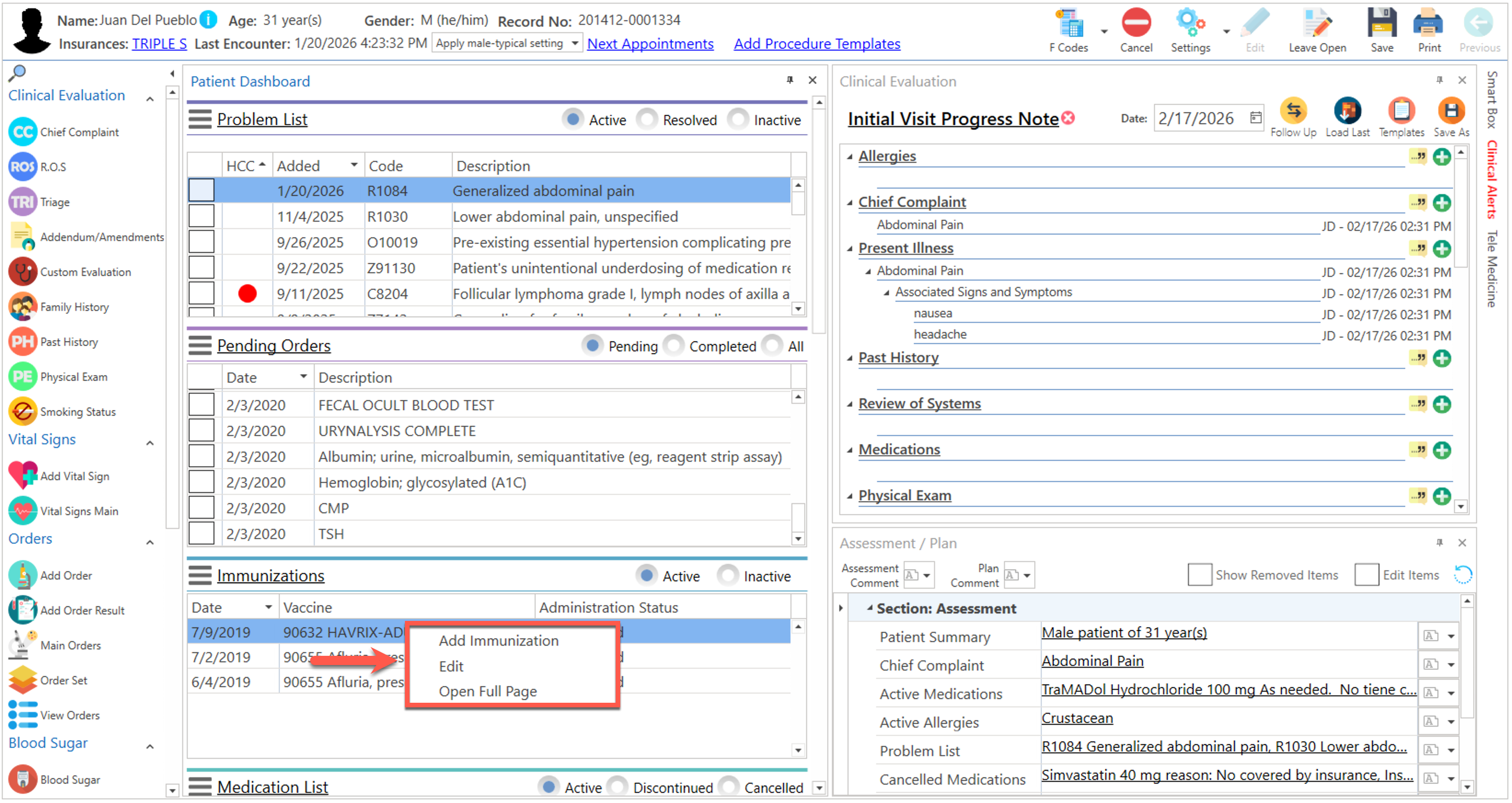
Task: Select the Completed radio in Pending Orders
Action: pos(674,346)
